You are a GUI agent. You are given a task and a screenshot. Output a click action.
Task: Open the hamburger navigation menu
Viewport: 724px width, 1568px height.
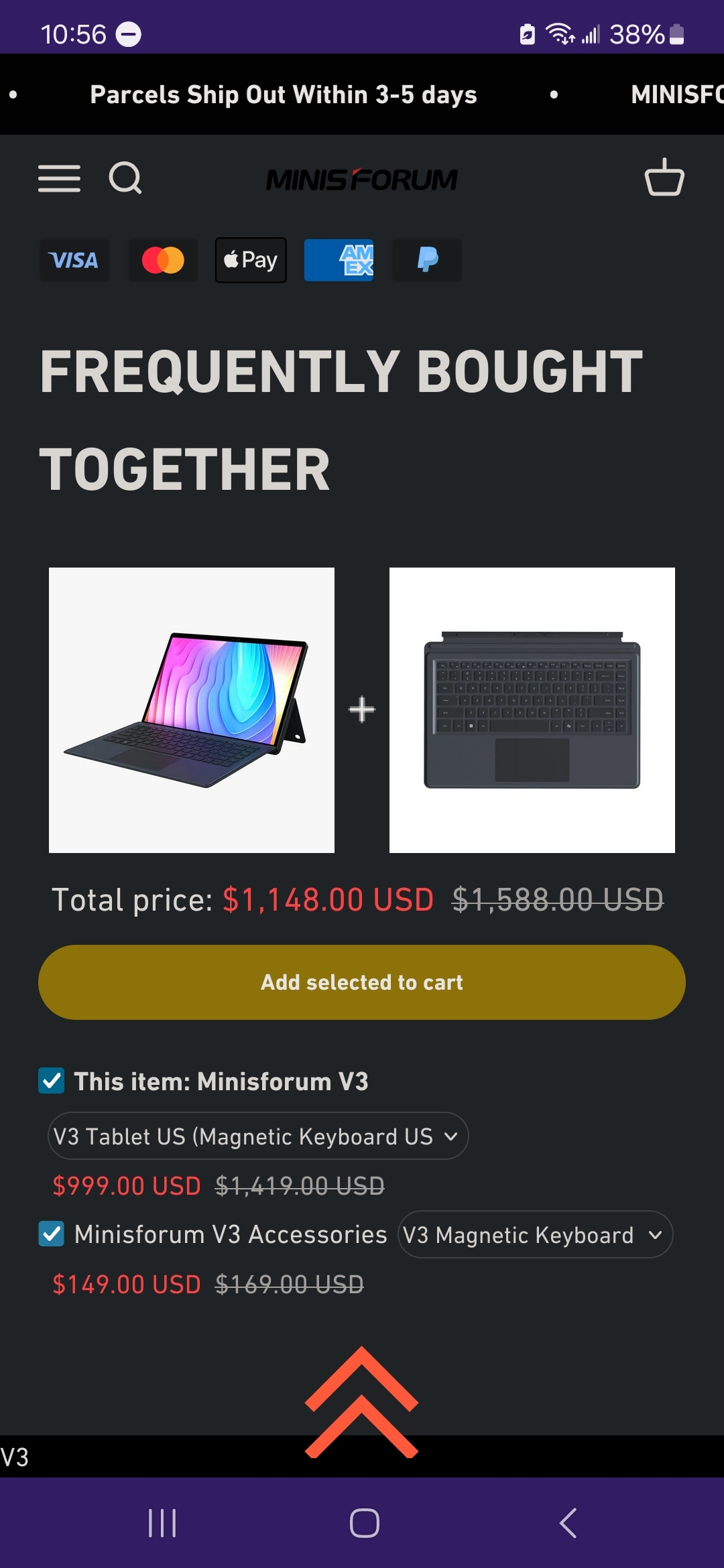(59, 178)
